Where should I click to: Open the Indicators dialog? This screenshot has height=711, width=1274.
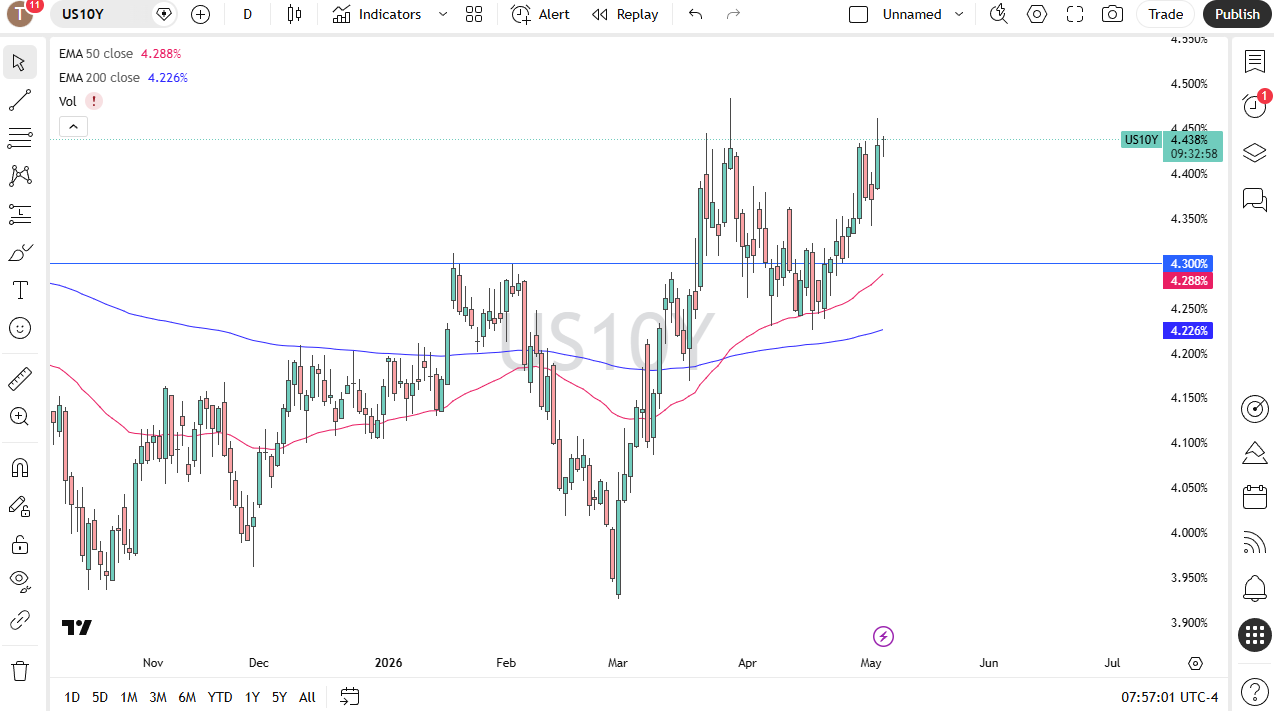point(377,14)
